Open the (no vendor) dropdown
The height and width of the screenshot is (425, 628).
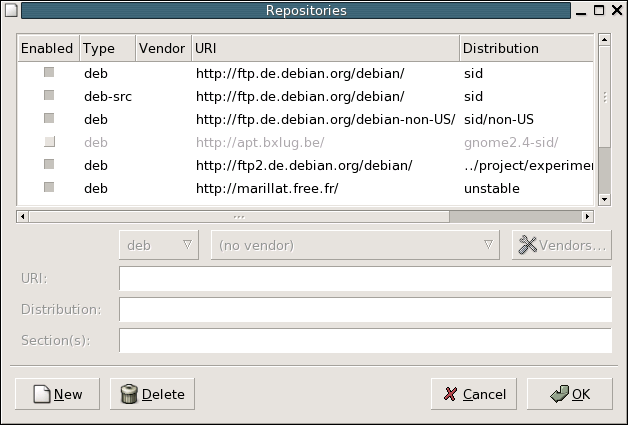[x=355, y=245]
